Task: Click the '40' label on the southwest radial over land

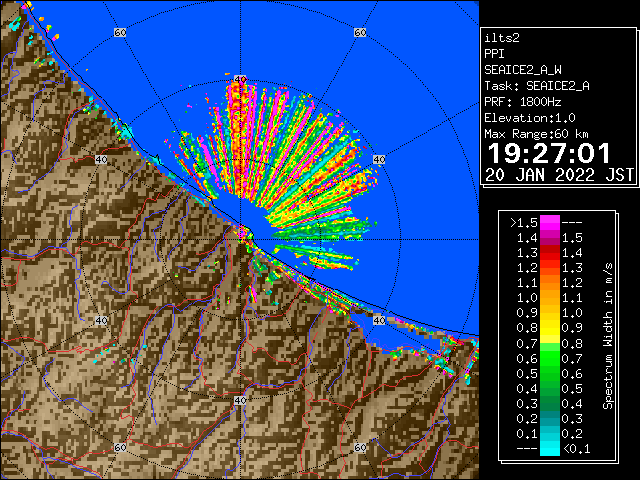Action: (101, 320)
